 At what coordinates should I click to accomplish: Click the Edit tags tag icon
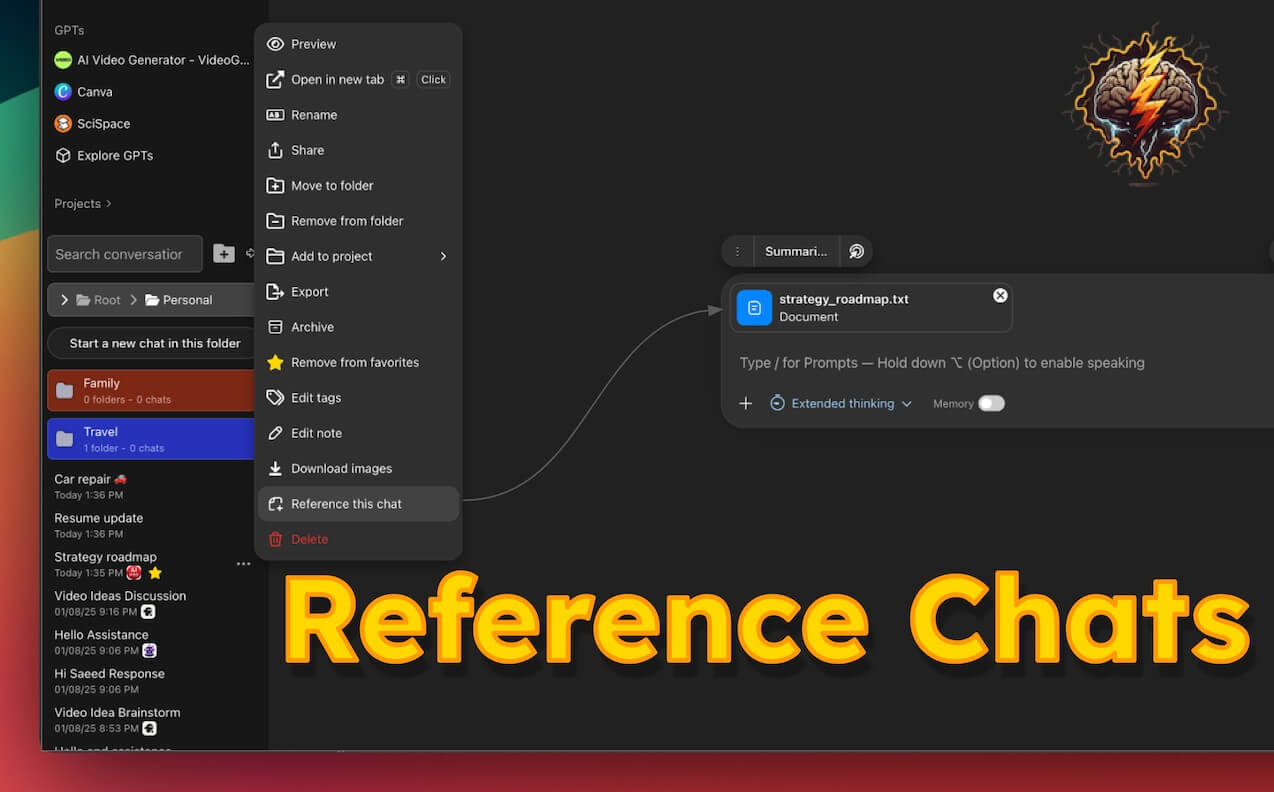[275, 398]
